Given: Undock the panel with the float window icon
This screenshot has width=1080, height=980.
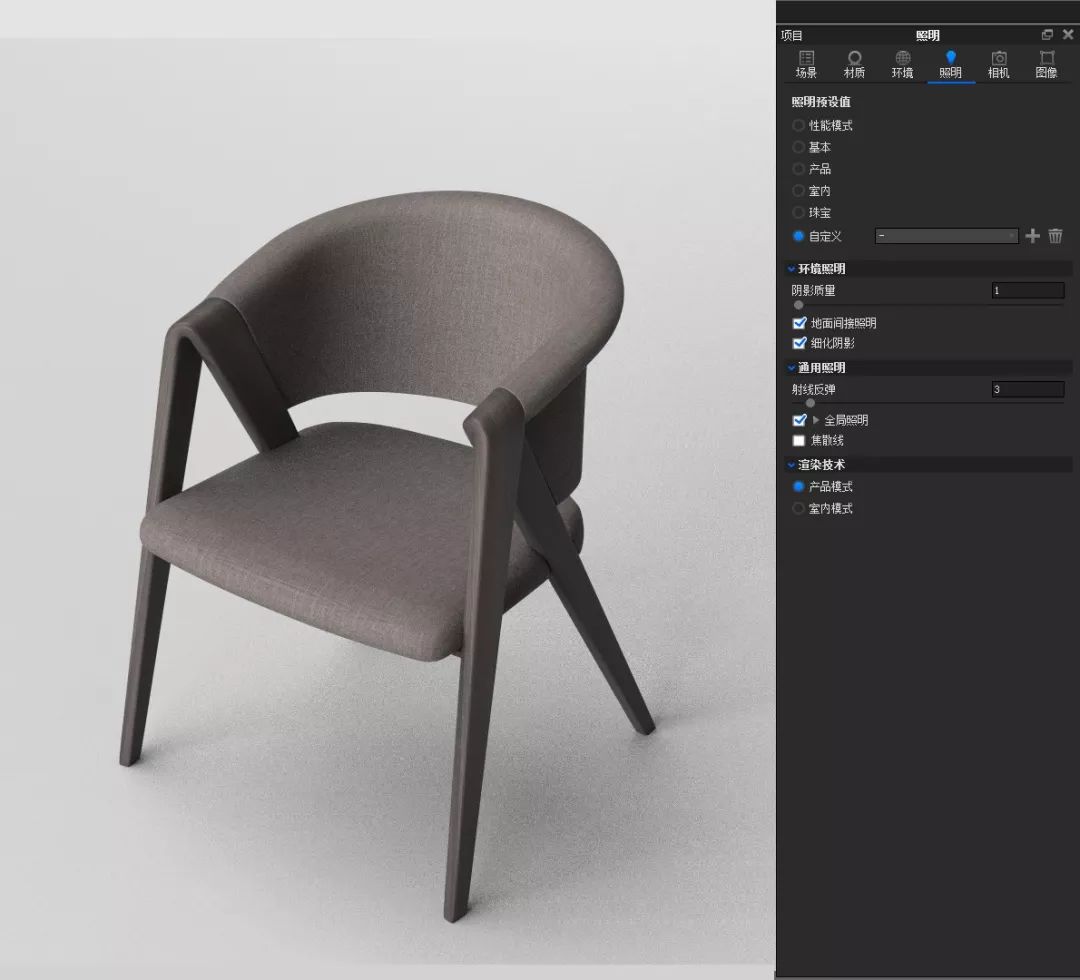Looking at the screenshot, I should click(1047, 35).
